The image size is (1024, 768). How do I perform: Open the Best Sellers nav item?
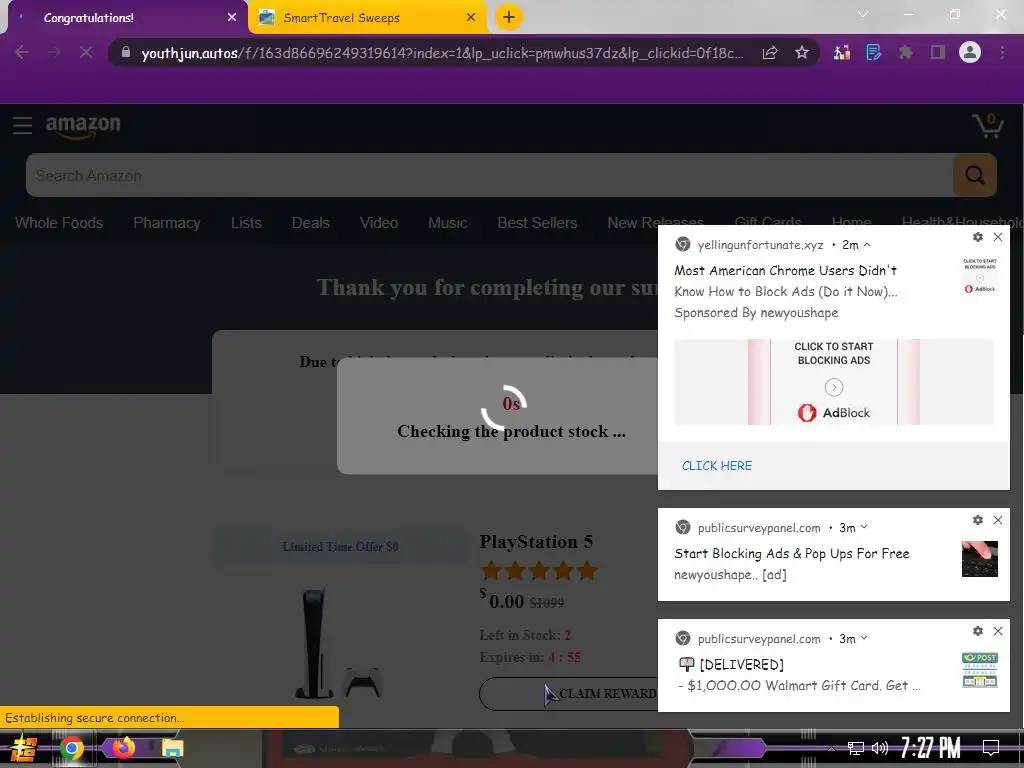tap(537, 223)
